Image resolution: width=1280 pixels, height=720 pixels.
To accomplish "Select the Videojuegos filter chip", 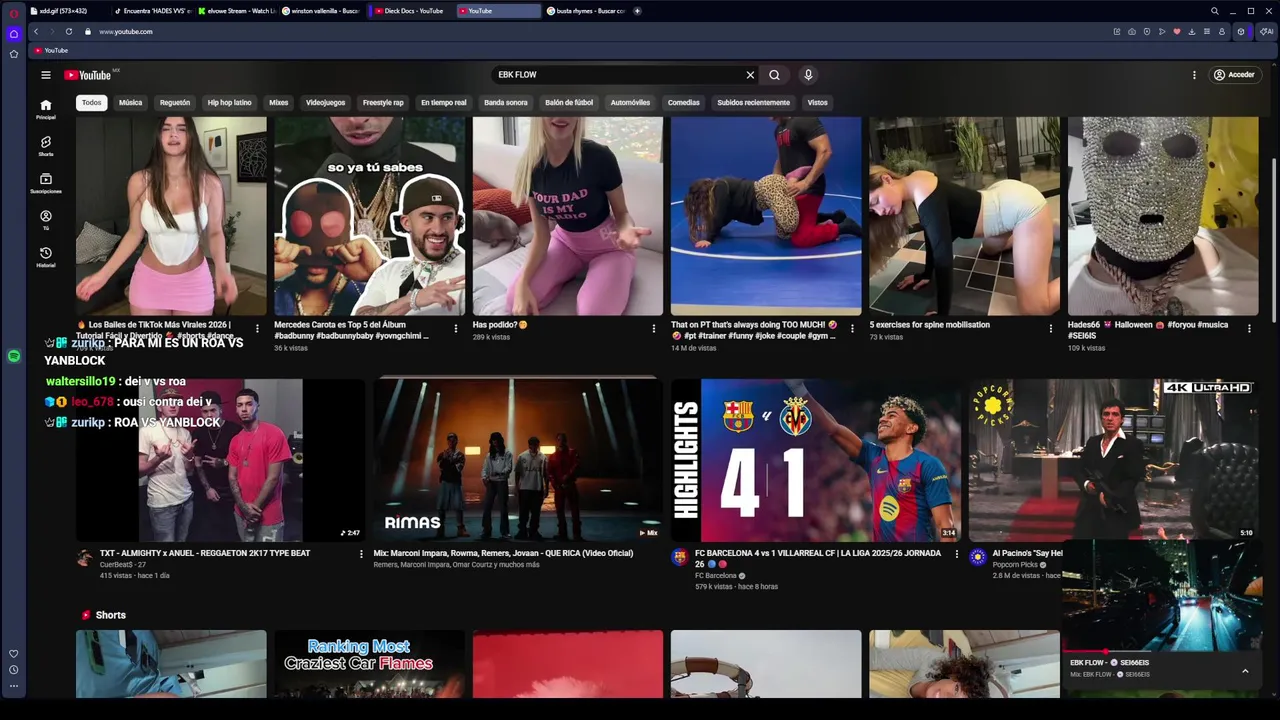I will [325, 102].
